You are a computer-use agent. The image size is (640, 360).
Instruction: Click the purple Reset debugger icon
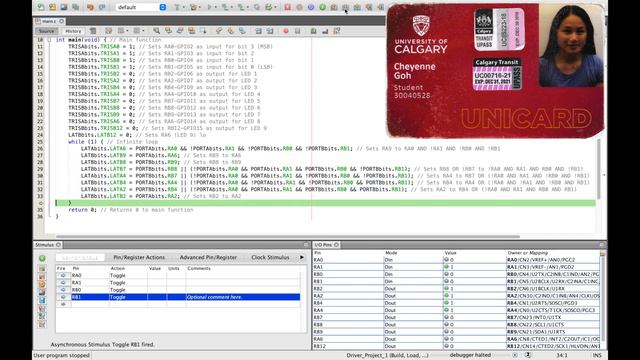click(311, 7)
